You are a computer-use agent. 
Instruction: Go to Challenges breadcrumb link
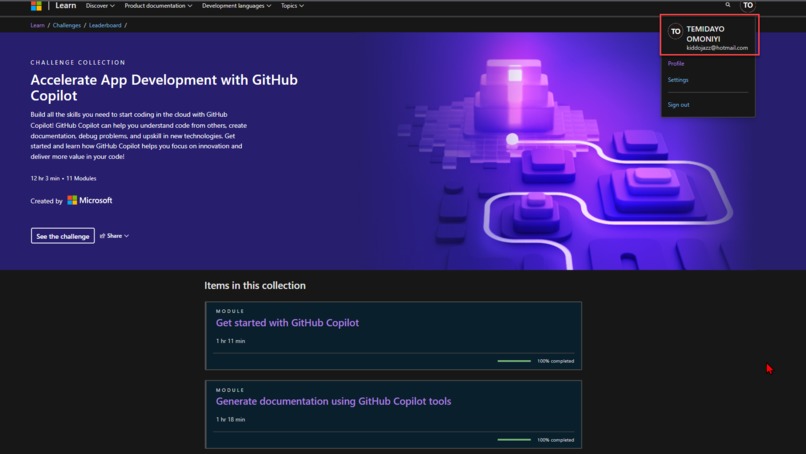click(67, 25)
